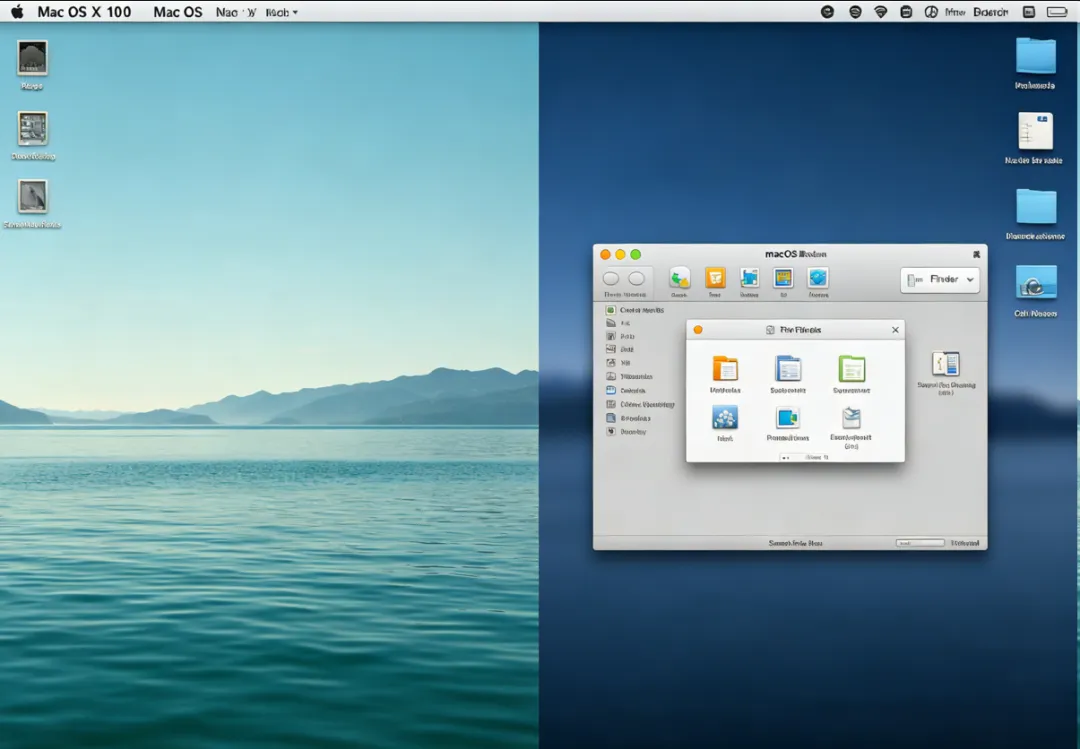Click the green arrow with yellow folder toolbar icon
Screen dimensions: 1080x749
coord(679,278)
